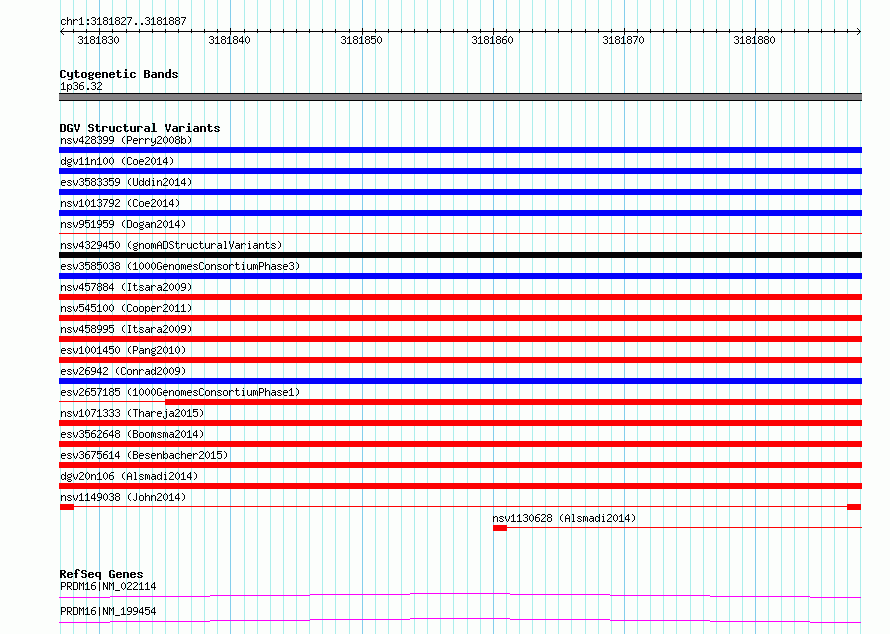Click the red start block of nsv1130628
This screenshot has width=890, height=634.
point(500,528)
